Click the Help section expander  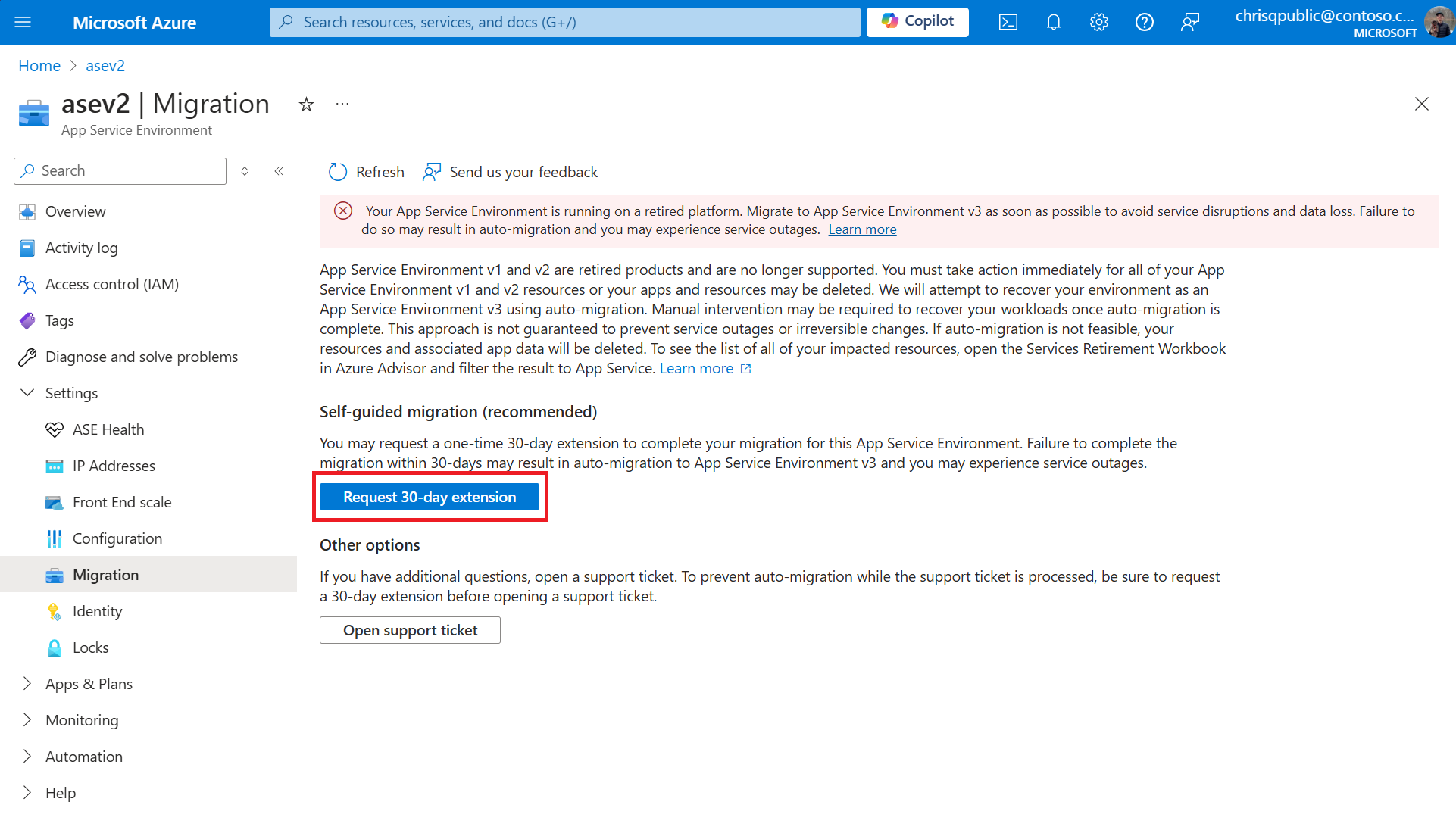(x=27, y=792)
